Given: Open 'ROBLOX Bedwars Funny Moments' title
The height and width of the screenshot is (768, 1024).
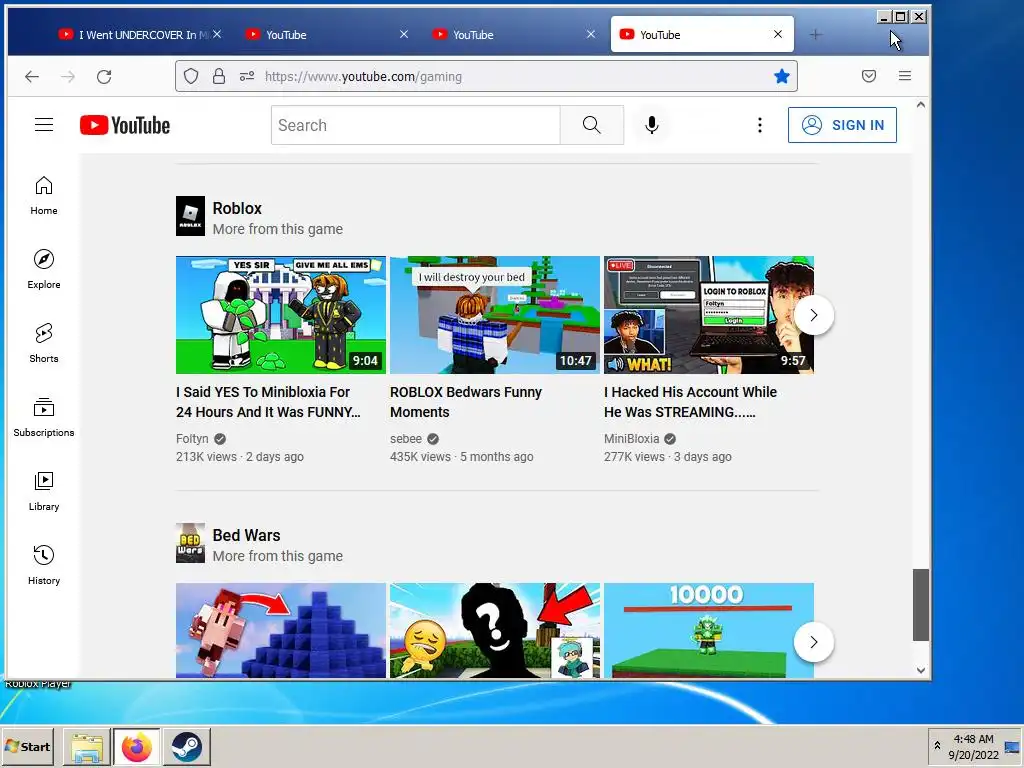Looking at the screenshot, I should tap(466, 402).
